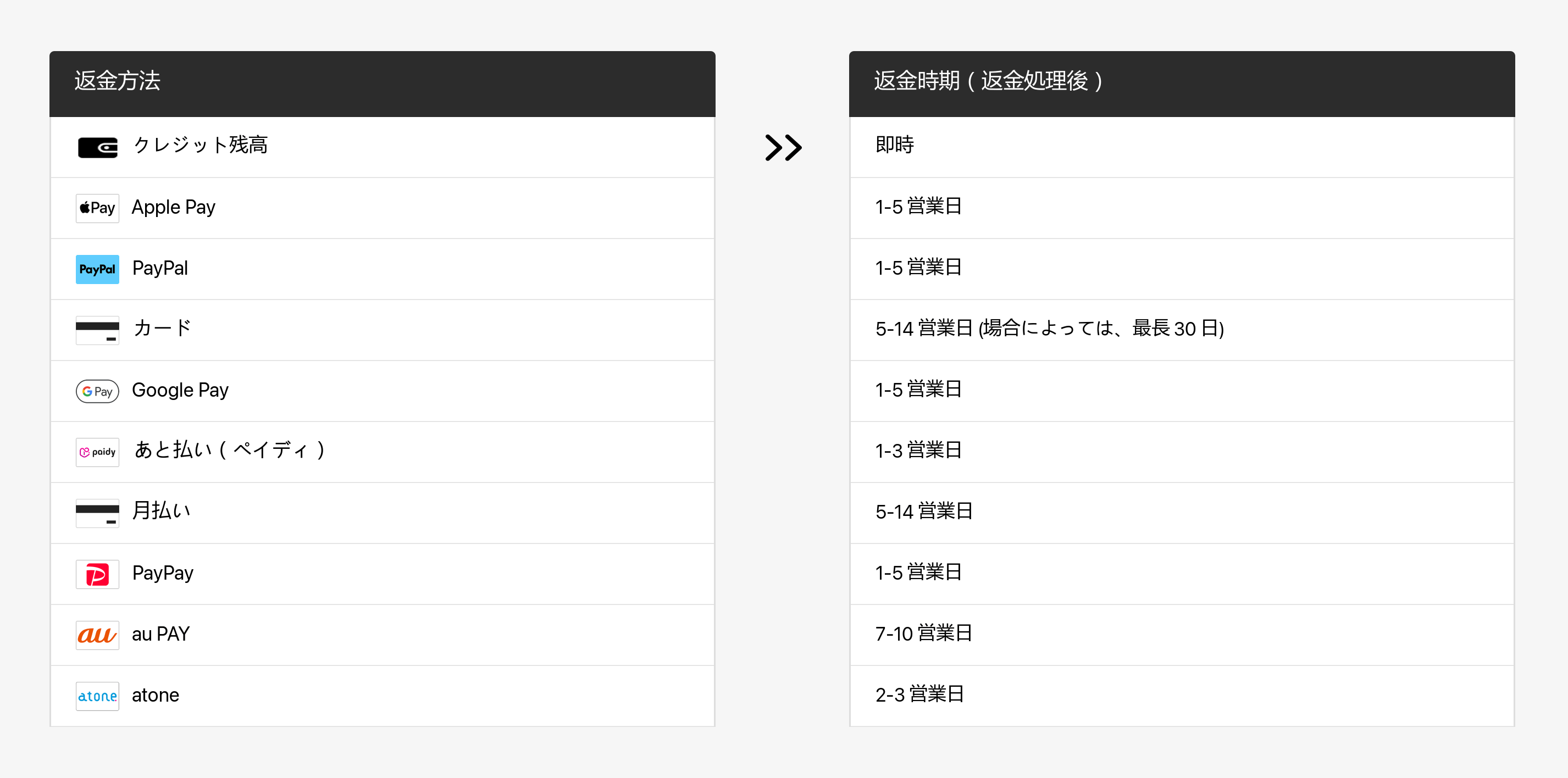
Task: Click the 1-3 営業日 timing cell
Action: (918, 450)
